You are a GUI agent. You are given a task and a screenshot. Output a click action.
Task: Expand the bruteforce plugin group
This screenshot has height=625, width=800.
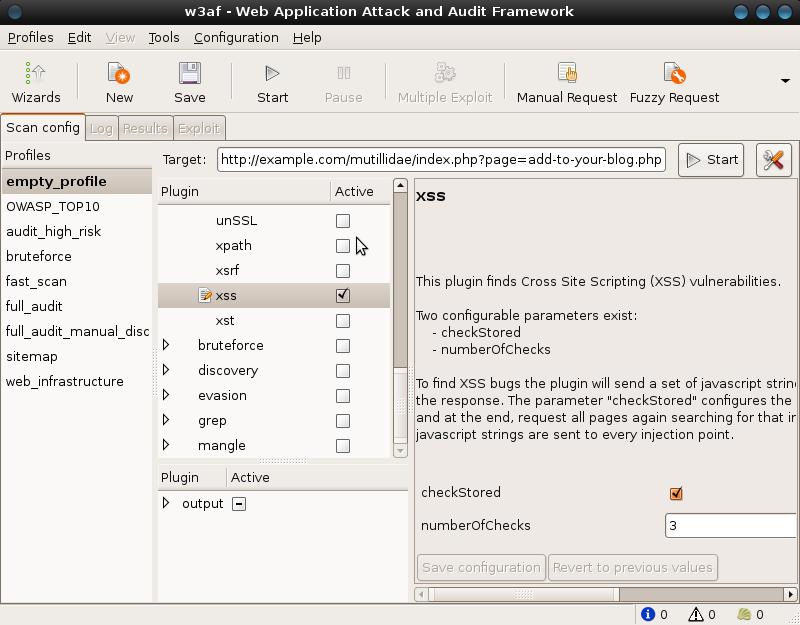[166, 345]
